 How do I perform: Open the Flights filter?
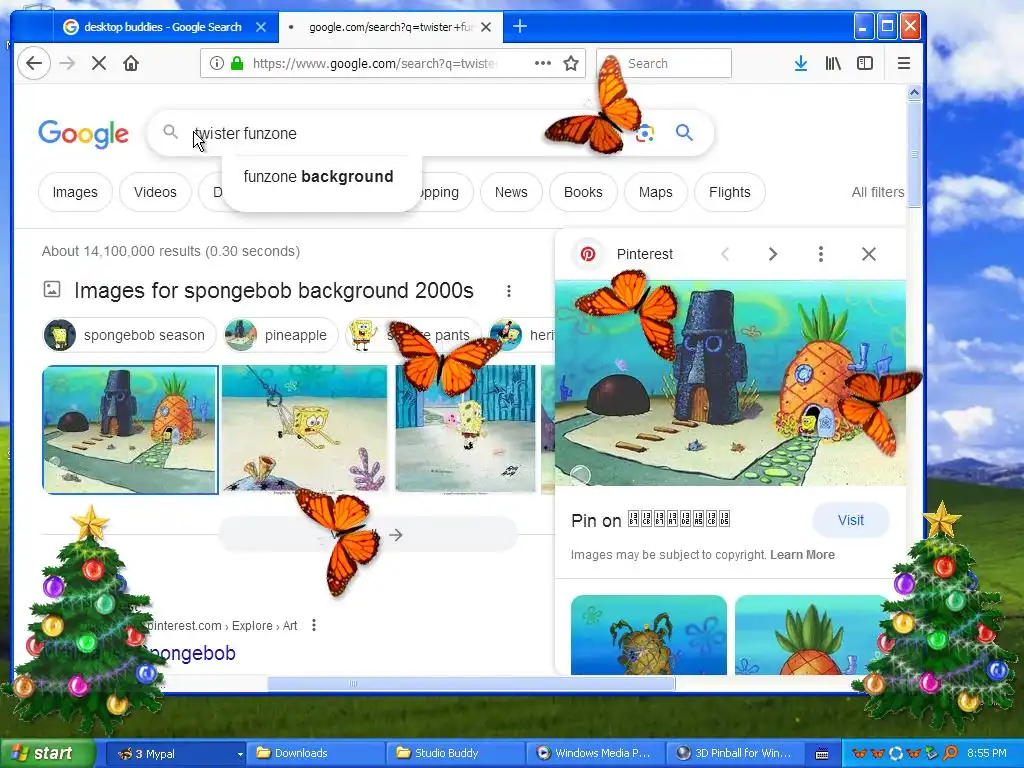point(729,192)
